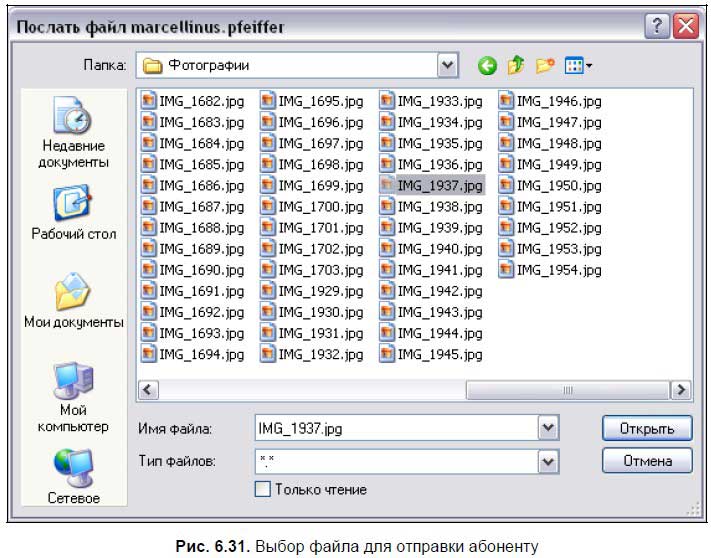Expand the Имя файла dropdown arrow
The height and width of the screenshot is (558, 711).
547,429
